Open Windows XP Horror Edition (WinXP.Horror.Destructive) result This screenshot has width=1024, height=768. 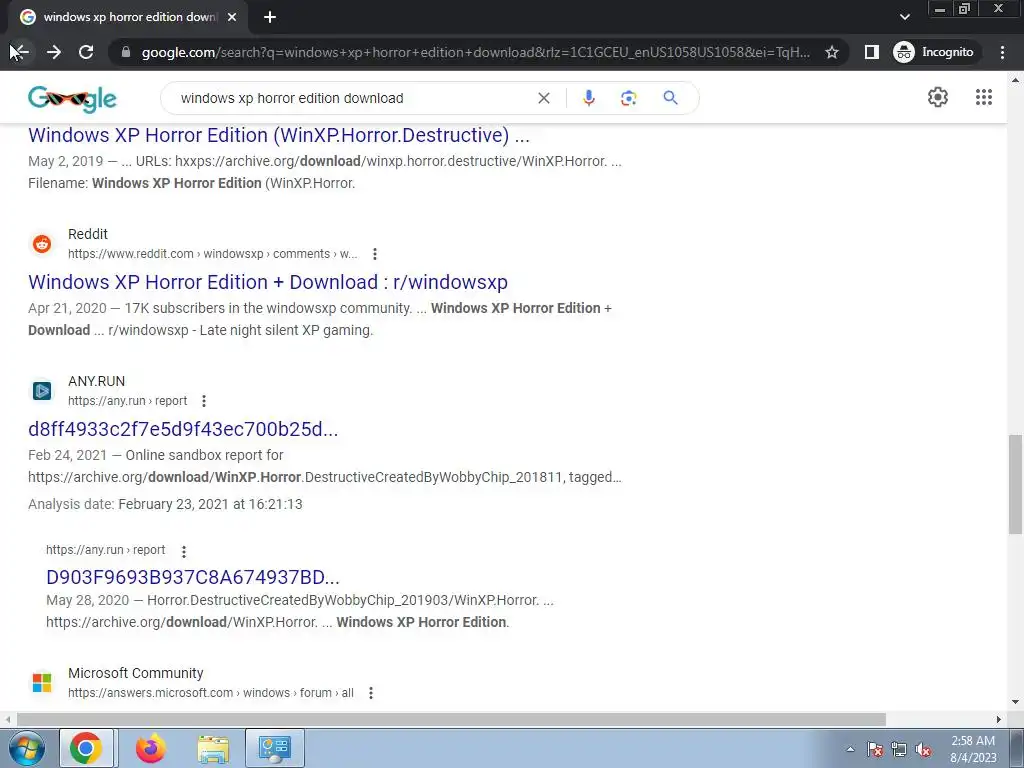tap(279, 135)
